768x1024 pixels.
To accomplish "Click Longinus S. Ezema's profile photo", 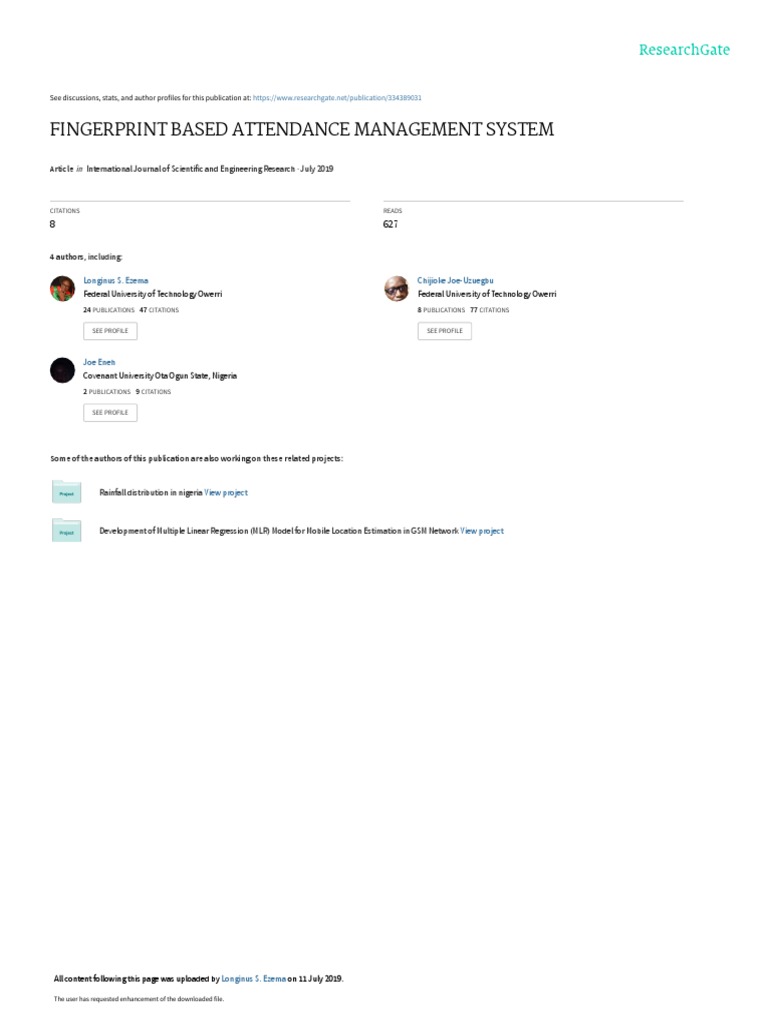I will pyautogui.click(x=63, y=288).
